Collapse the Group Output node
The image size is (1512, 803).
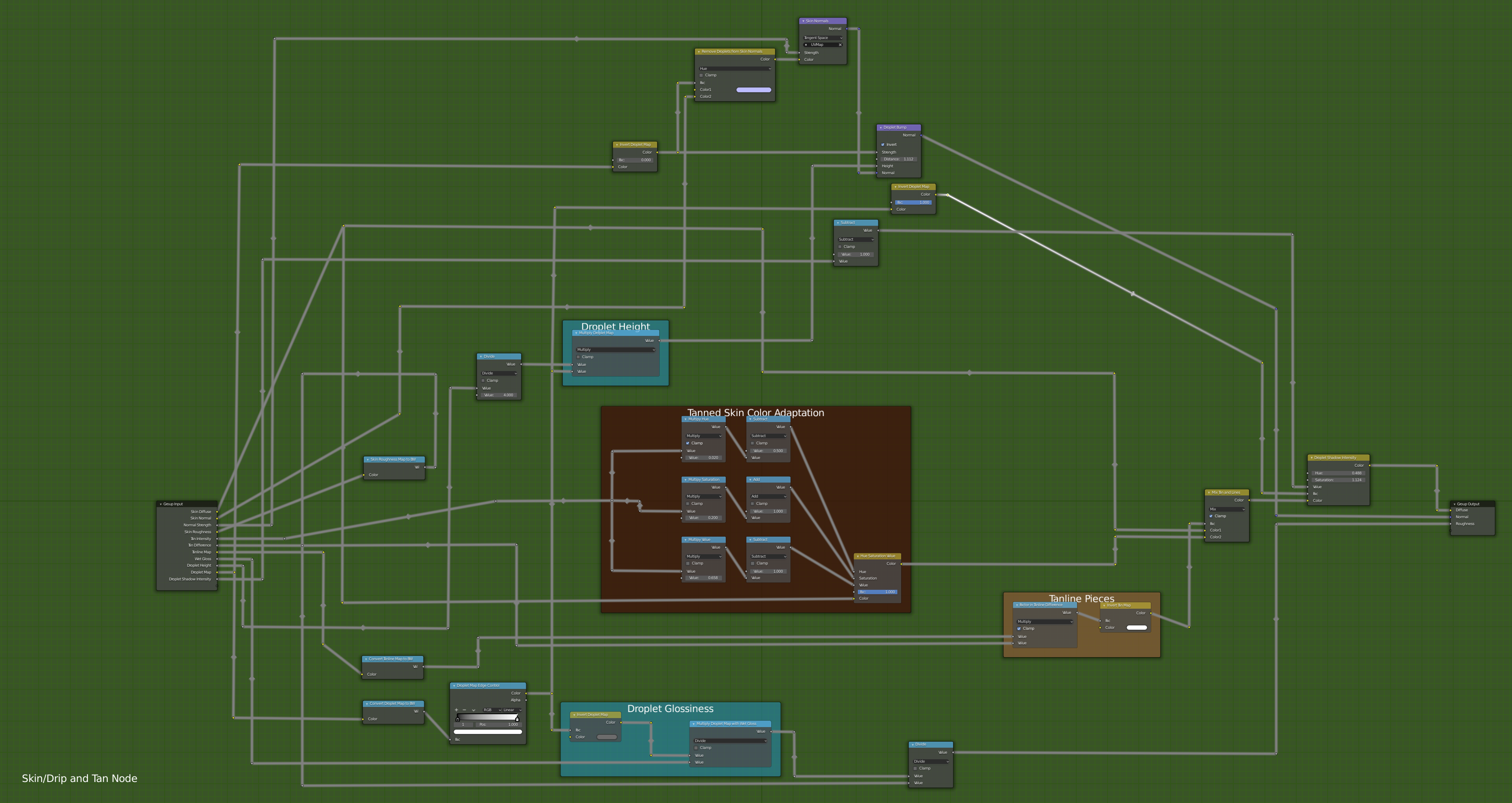click(x=1455, y=504)
